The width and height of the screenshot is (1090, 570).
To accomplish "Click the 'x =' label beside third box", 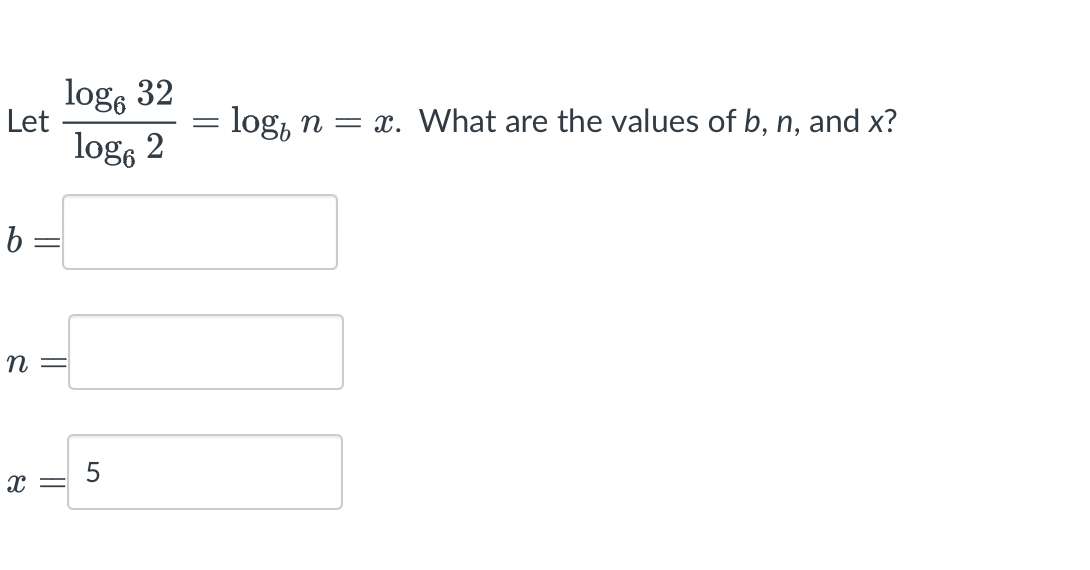I will 35,482.
